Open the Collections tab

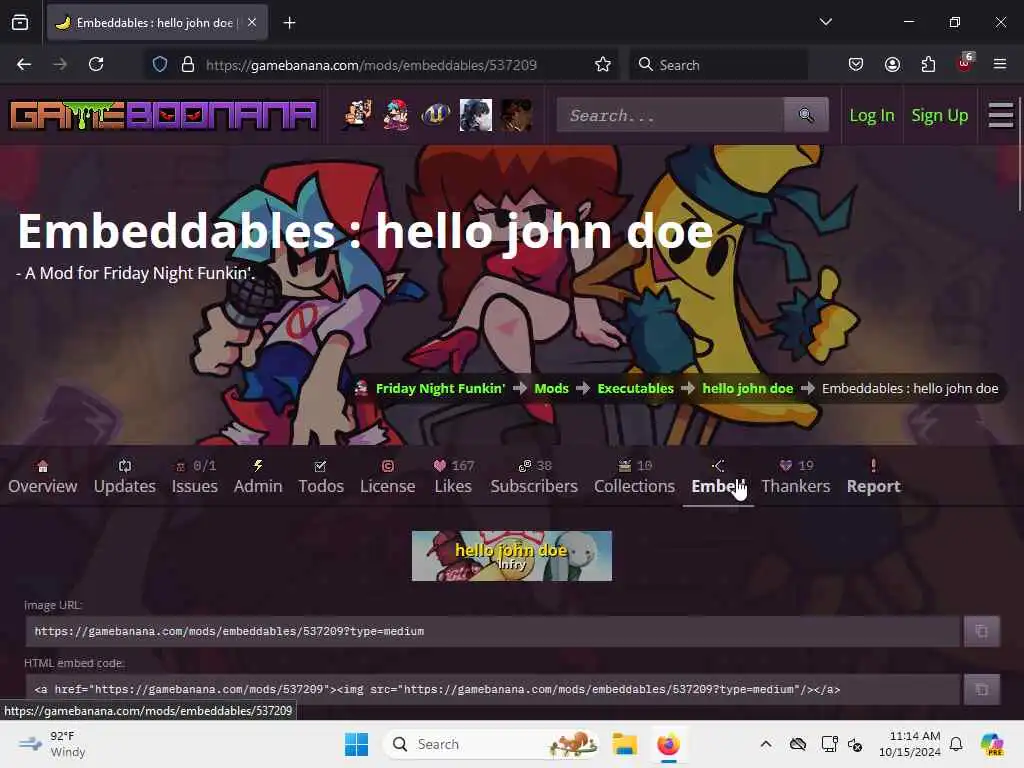634,477
